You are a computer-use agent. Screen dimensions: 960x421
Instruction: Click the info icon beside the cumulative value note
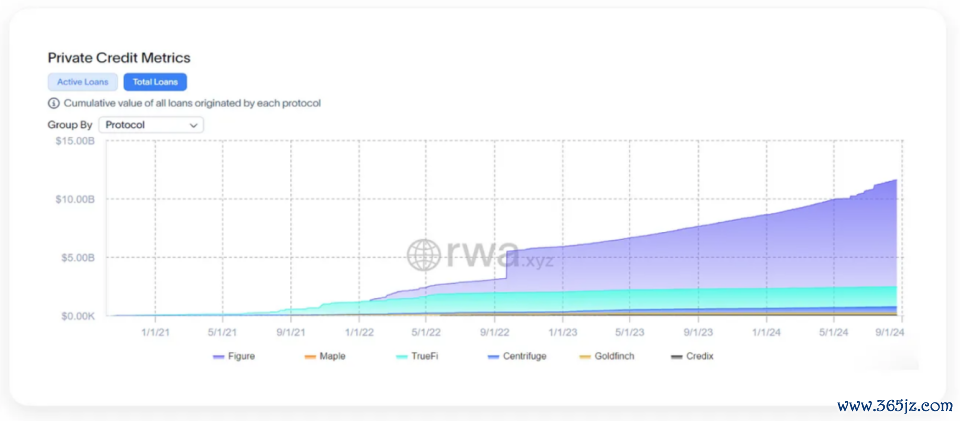(x=53, y=103)
